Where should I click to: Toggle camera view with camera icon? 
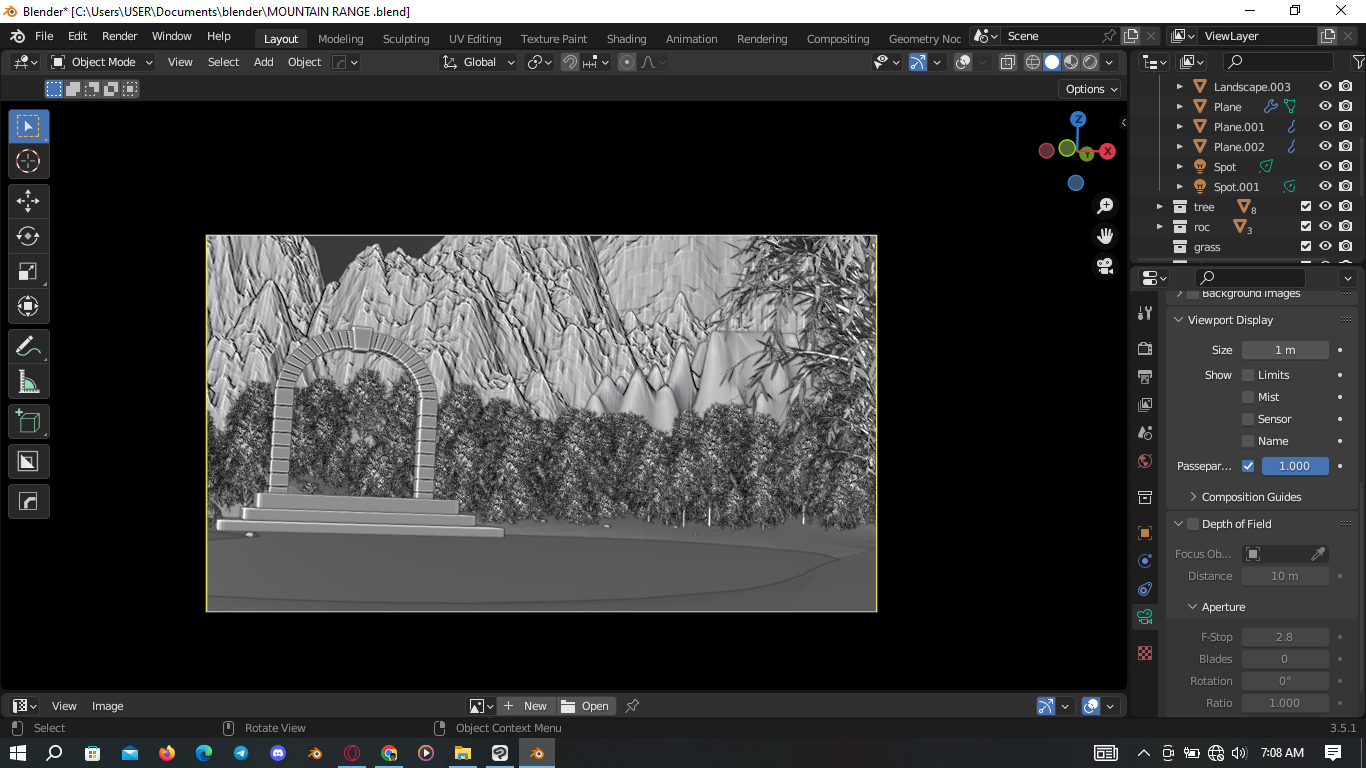[x=1105, y=266]
